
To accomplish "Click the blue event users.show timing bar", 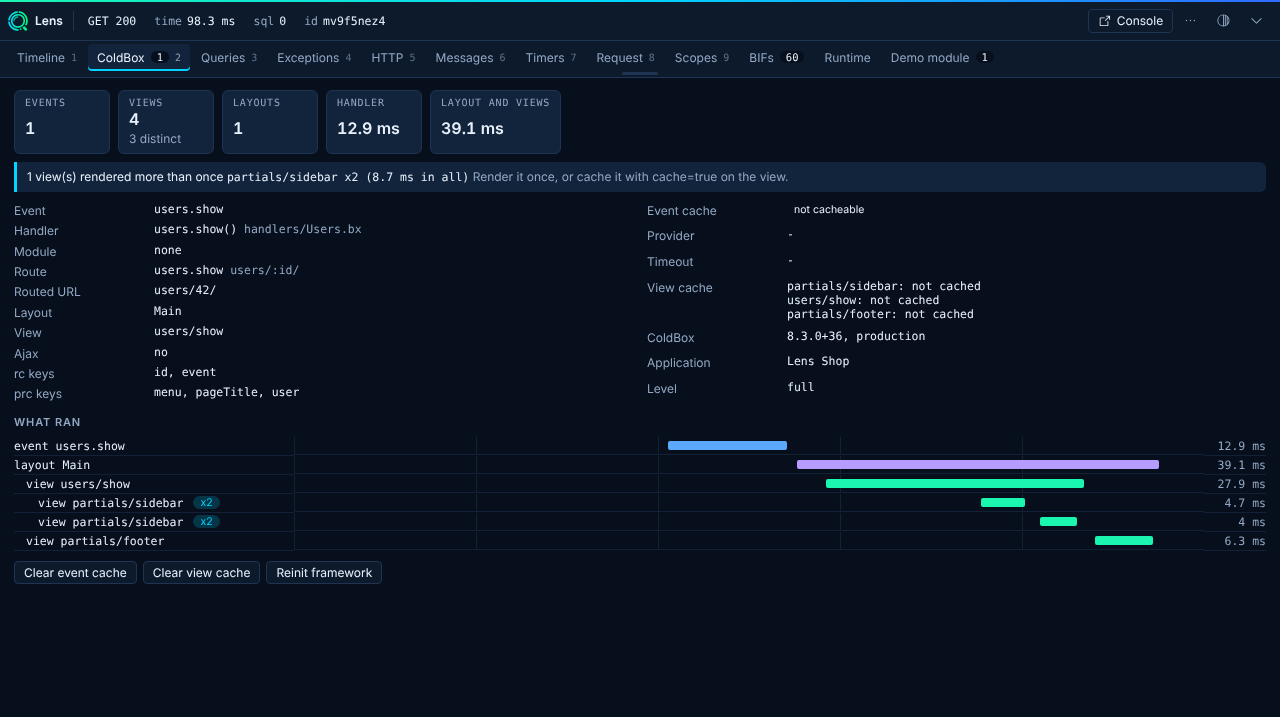I will click(727, 446).
